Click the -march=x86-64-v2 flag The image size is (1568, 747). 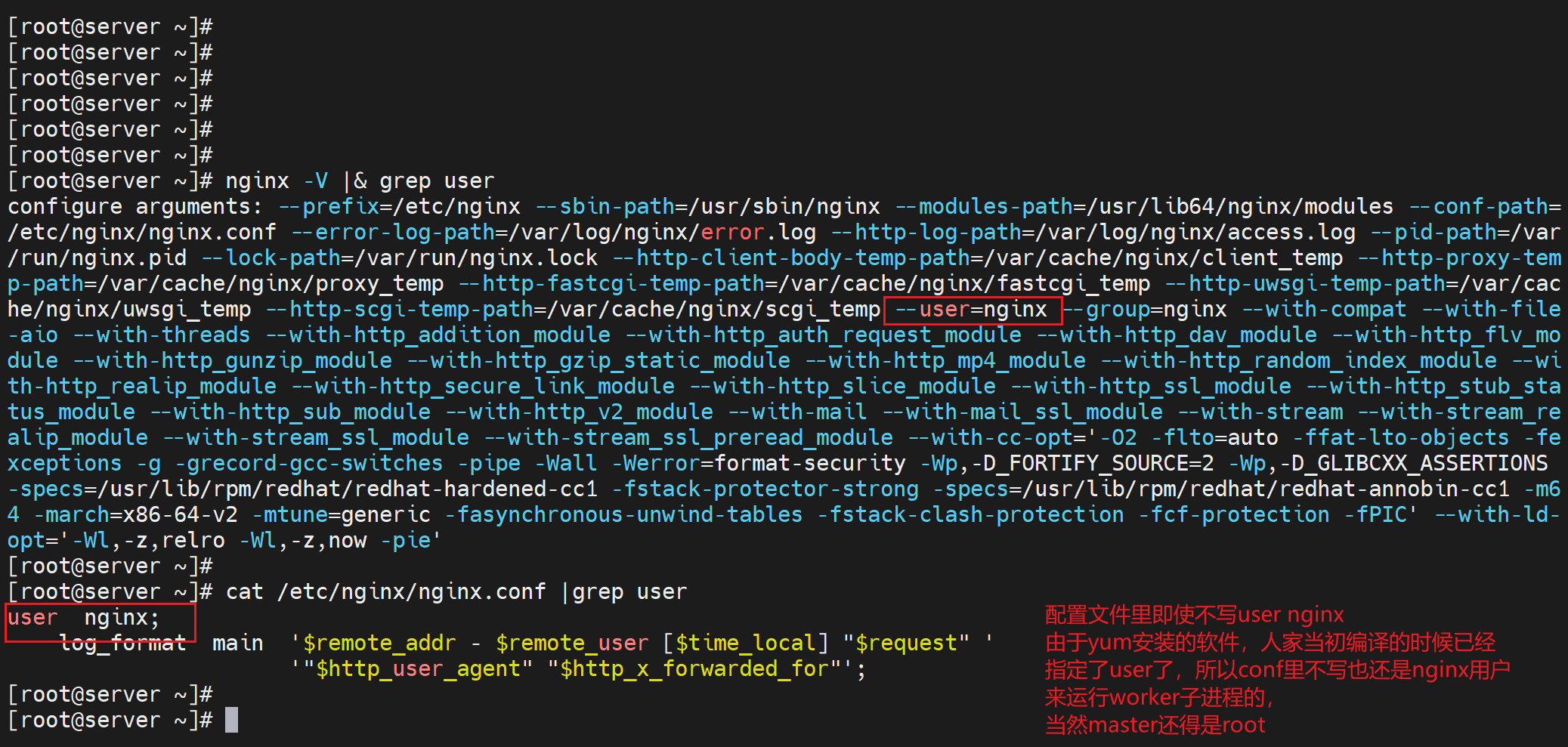141,515
